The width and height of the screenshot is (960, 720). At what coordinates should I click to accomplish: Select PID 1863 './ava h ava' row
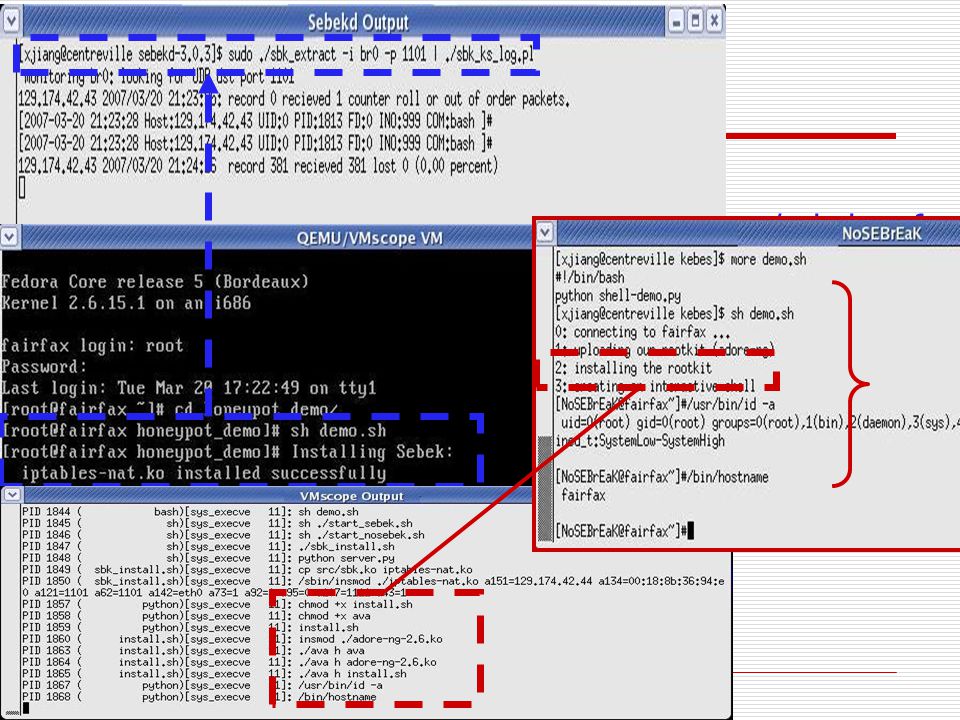(193, 650)
